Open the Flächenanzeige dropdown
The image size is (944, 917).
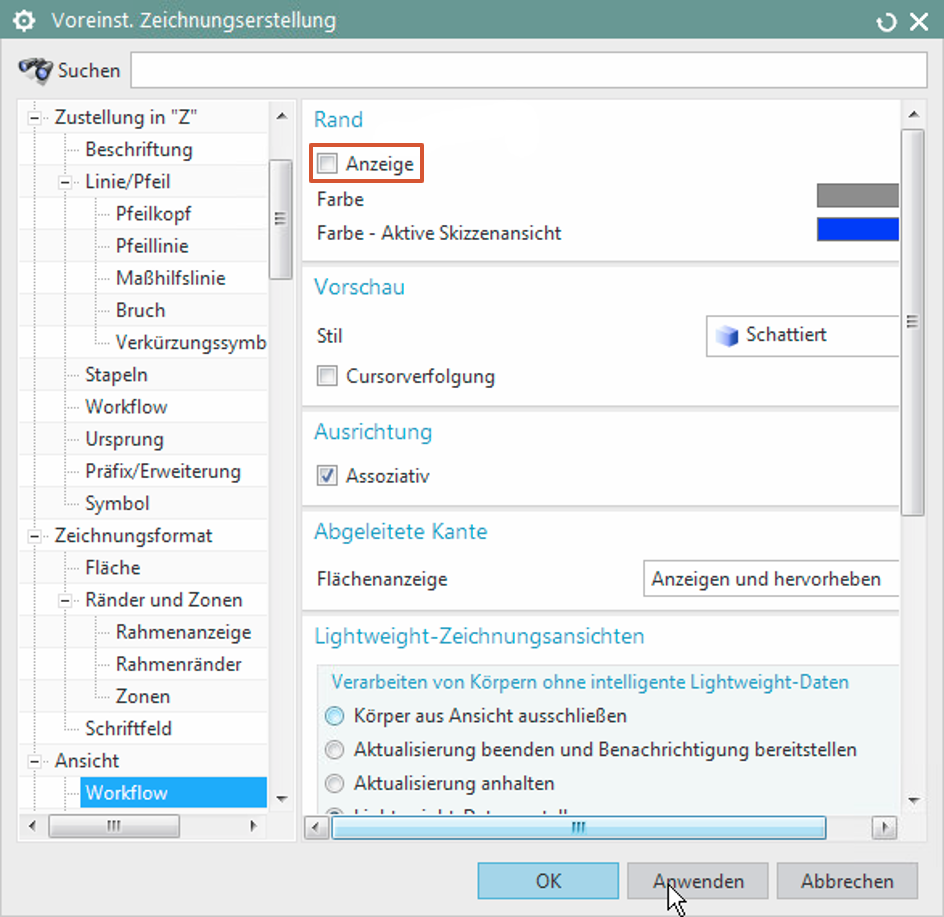(x=770, y=579)
